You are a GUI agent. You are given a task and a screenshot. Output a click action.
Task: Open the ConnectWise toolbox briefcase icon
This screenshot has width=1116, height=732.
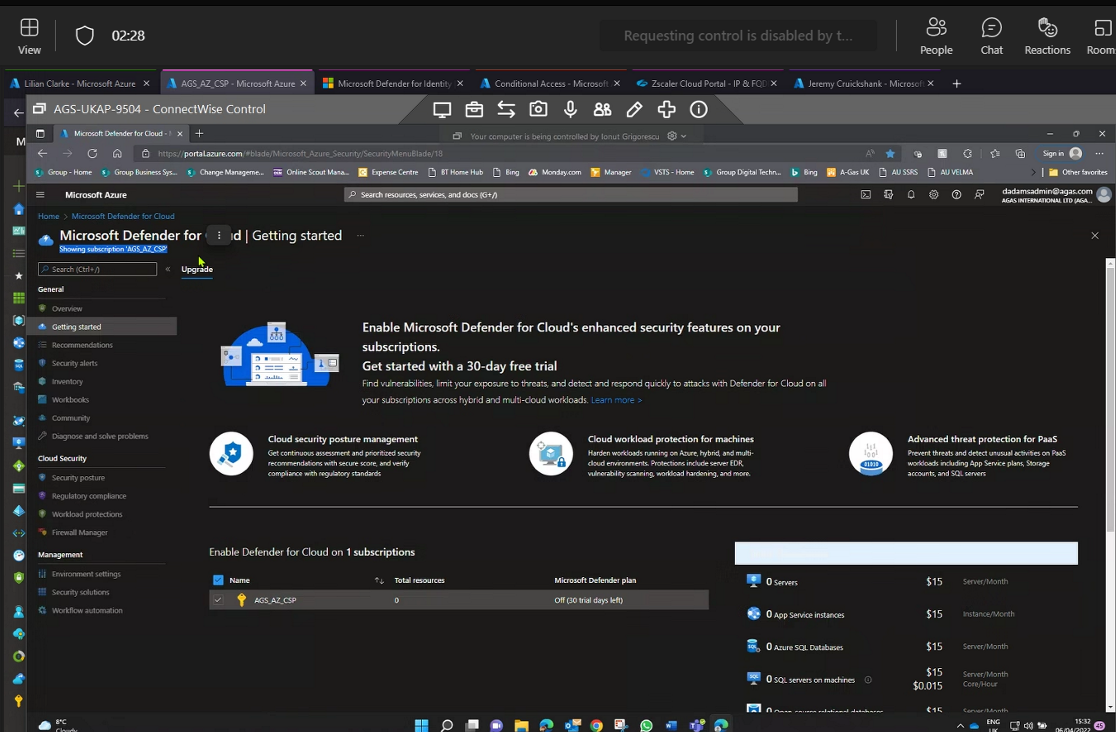474,110
